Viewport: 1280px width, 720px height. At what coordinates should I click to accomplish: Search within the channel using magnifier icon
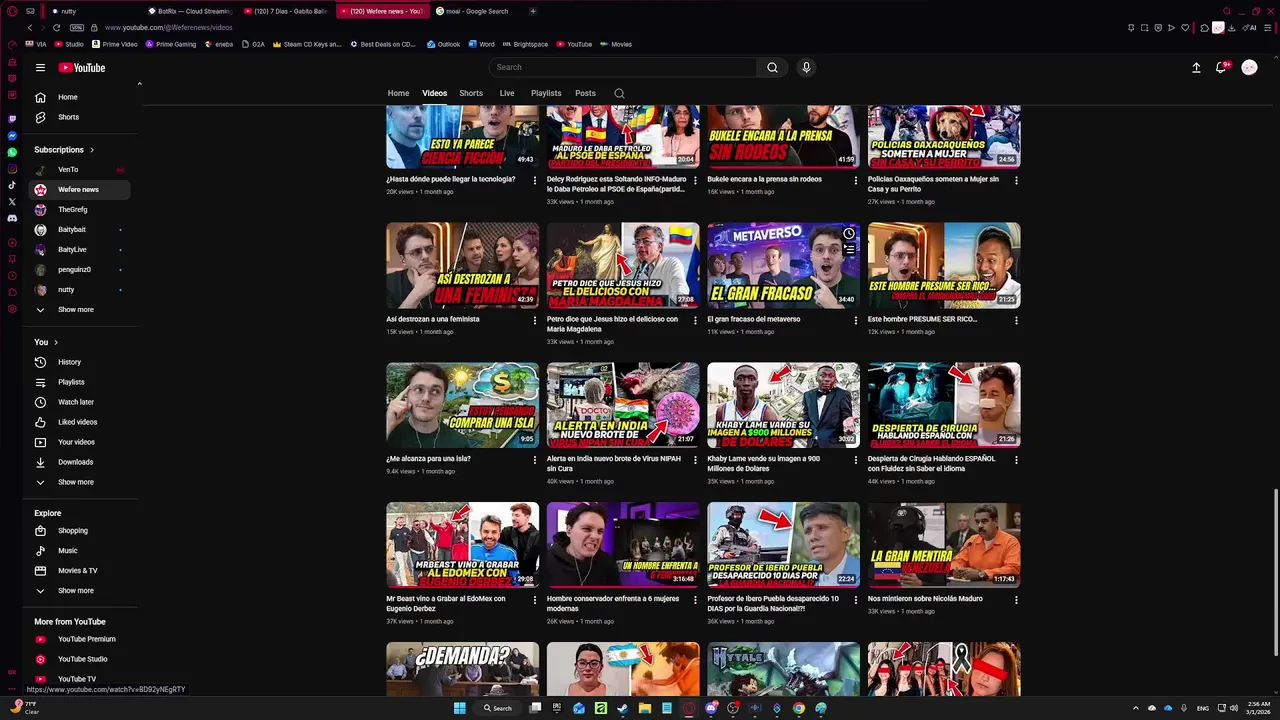pyautogui.click(x=619, y=93)
